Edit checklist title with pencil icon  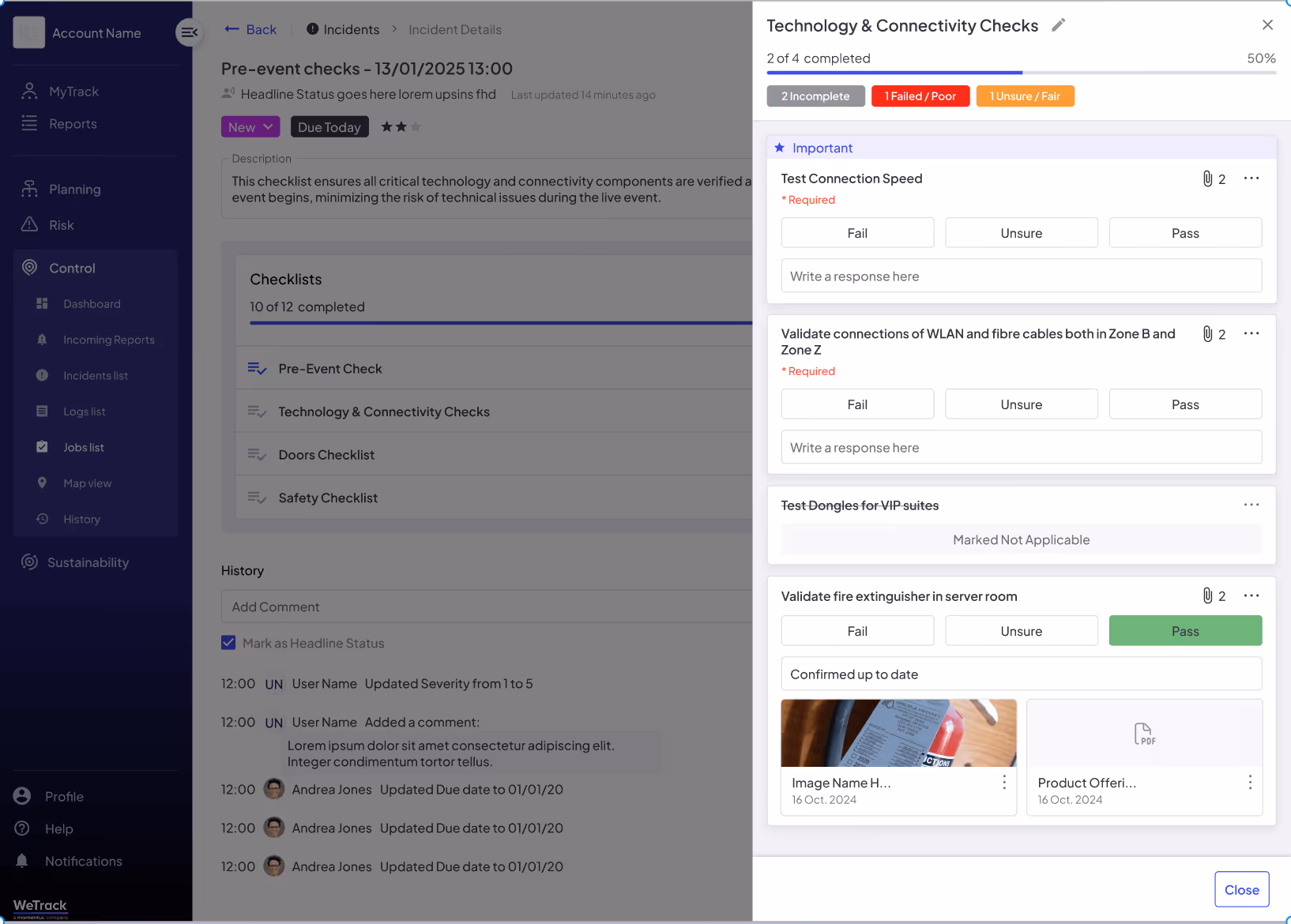click(1059, 25)
